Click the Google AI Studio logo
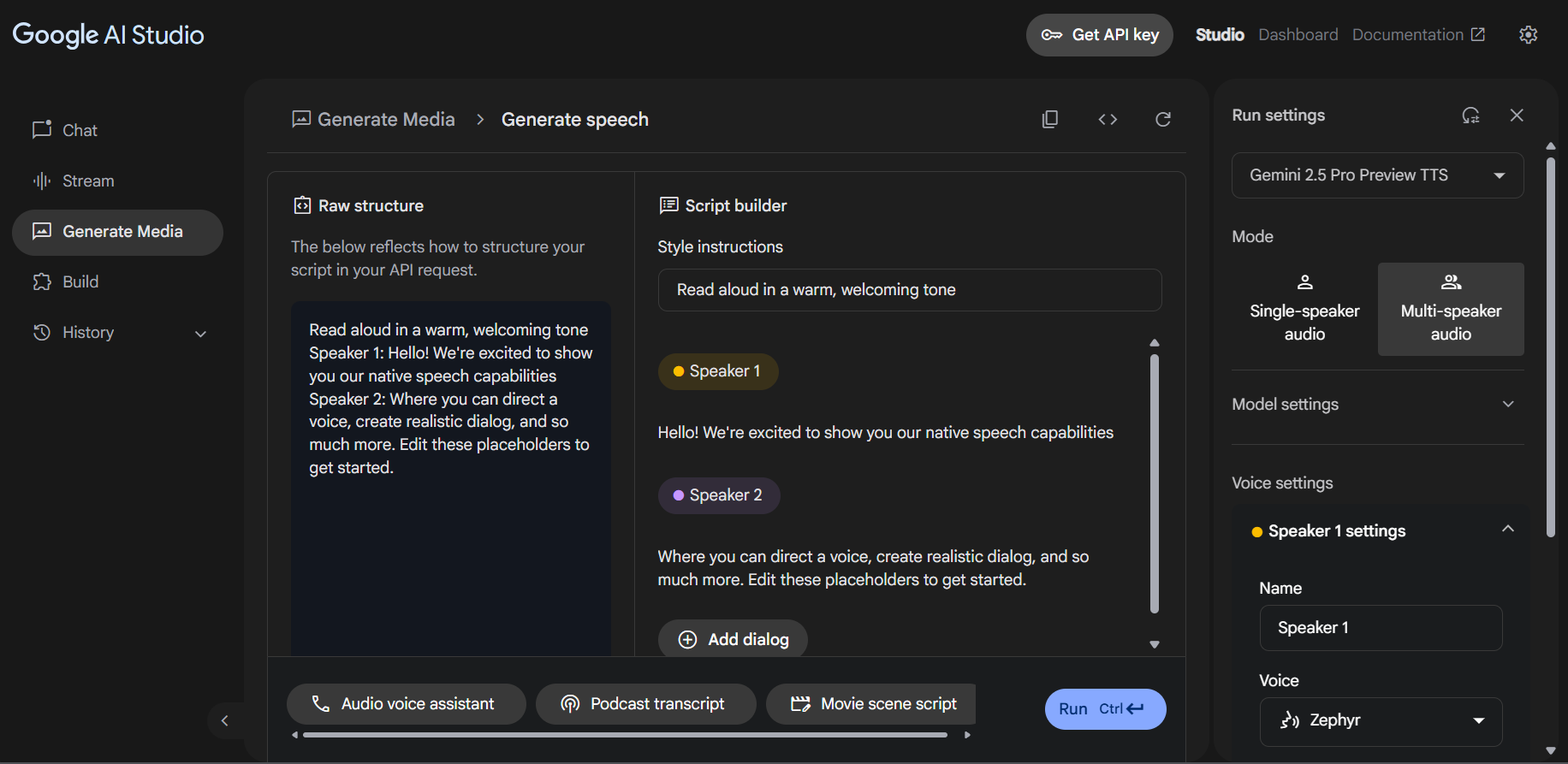Image resolution: width=1568 pixels, height=764 pixels. click(x=108, y=34)
